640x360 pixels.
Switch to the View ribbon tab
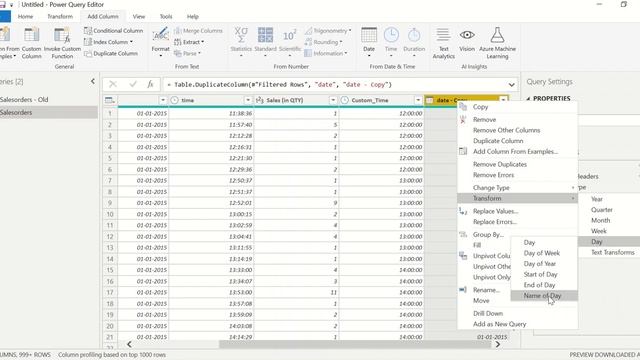pos(139,17)
